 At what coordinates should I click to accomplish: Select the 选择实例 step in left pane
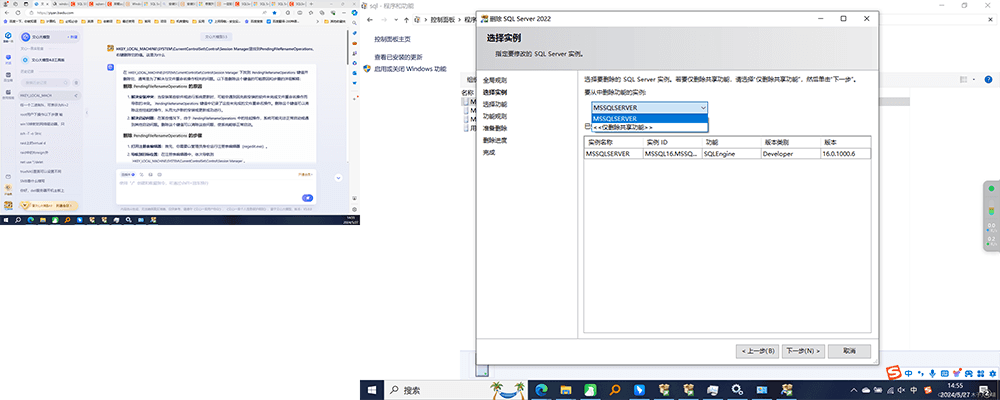pos(495,93)
